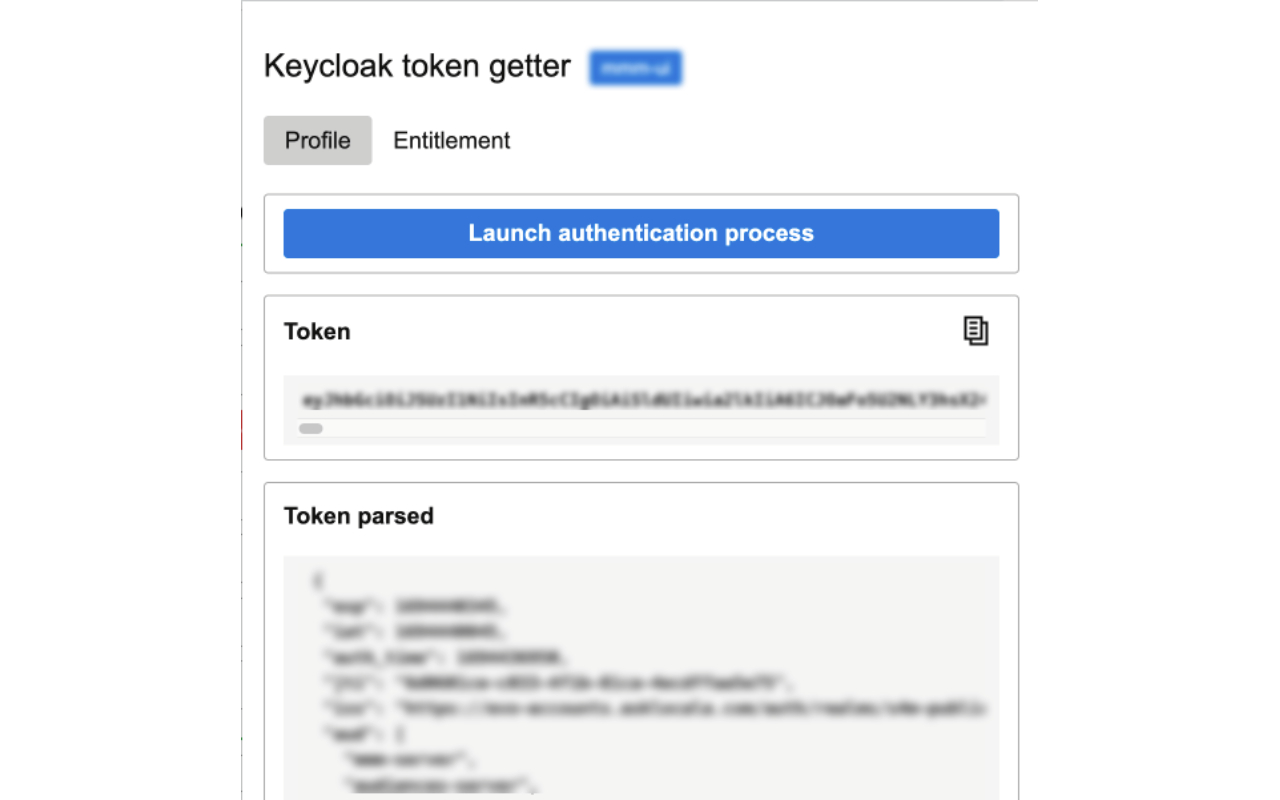
Task: Click the Token section header label
Action: pos(317,331)
